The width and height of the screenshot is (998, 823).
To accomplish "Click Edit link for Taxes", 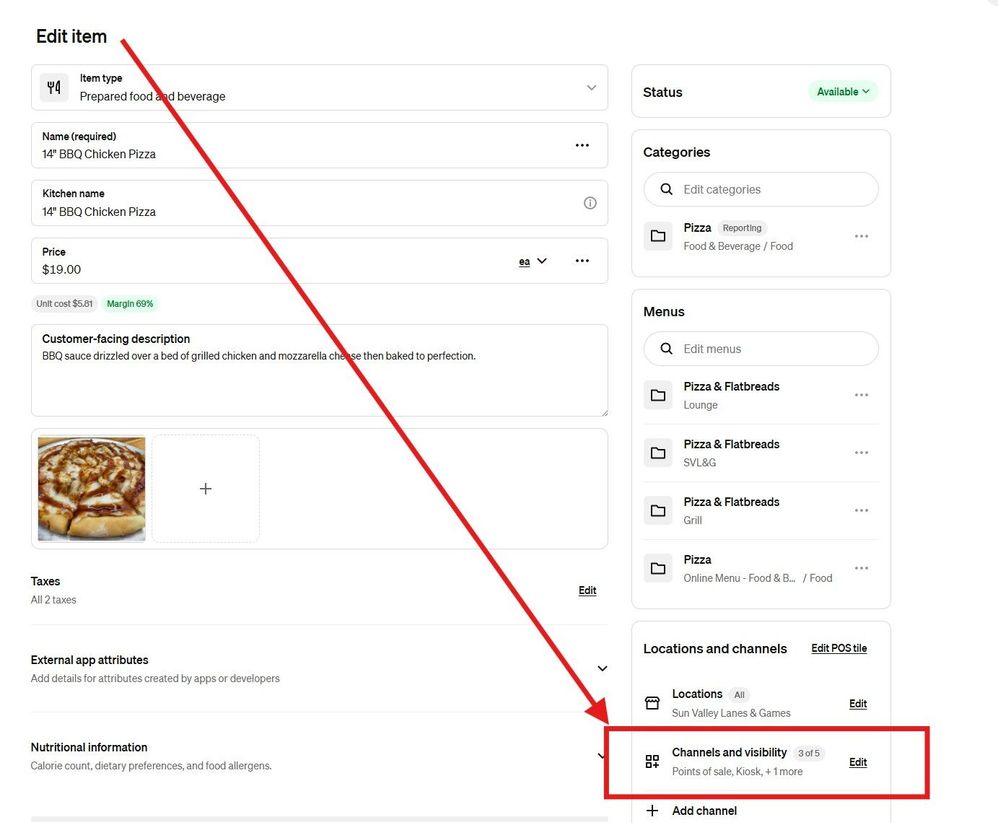I will [587, 590].
